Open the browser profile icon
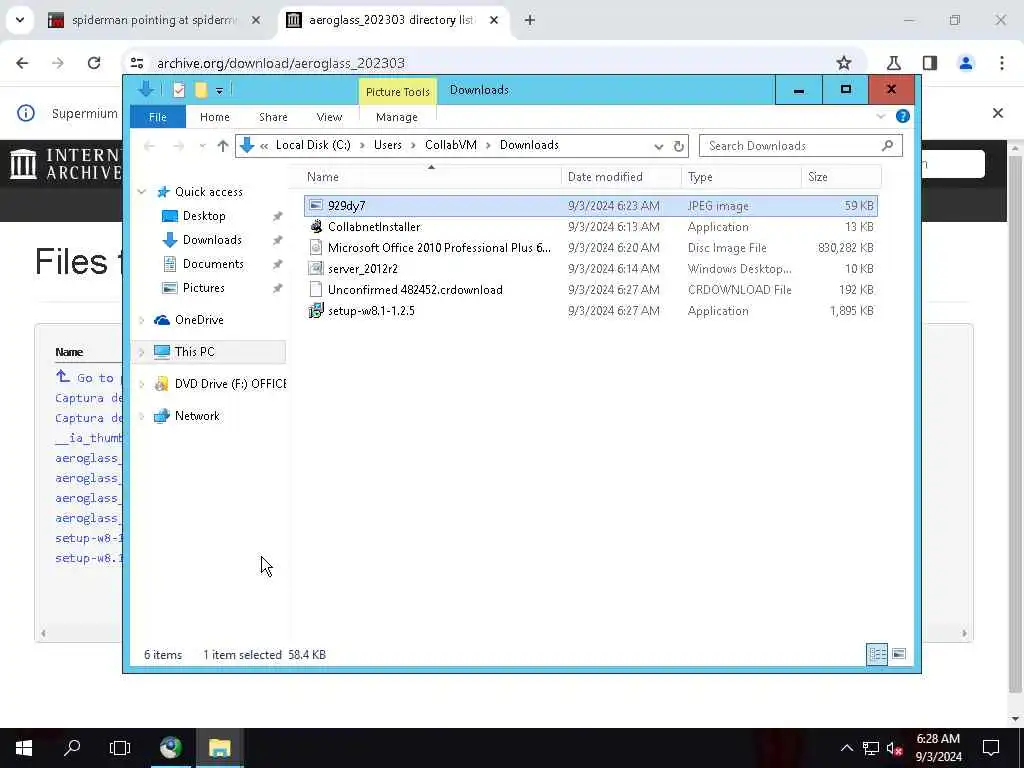The width and height of the screenshot is (1024, 768). 966,63
